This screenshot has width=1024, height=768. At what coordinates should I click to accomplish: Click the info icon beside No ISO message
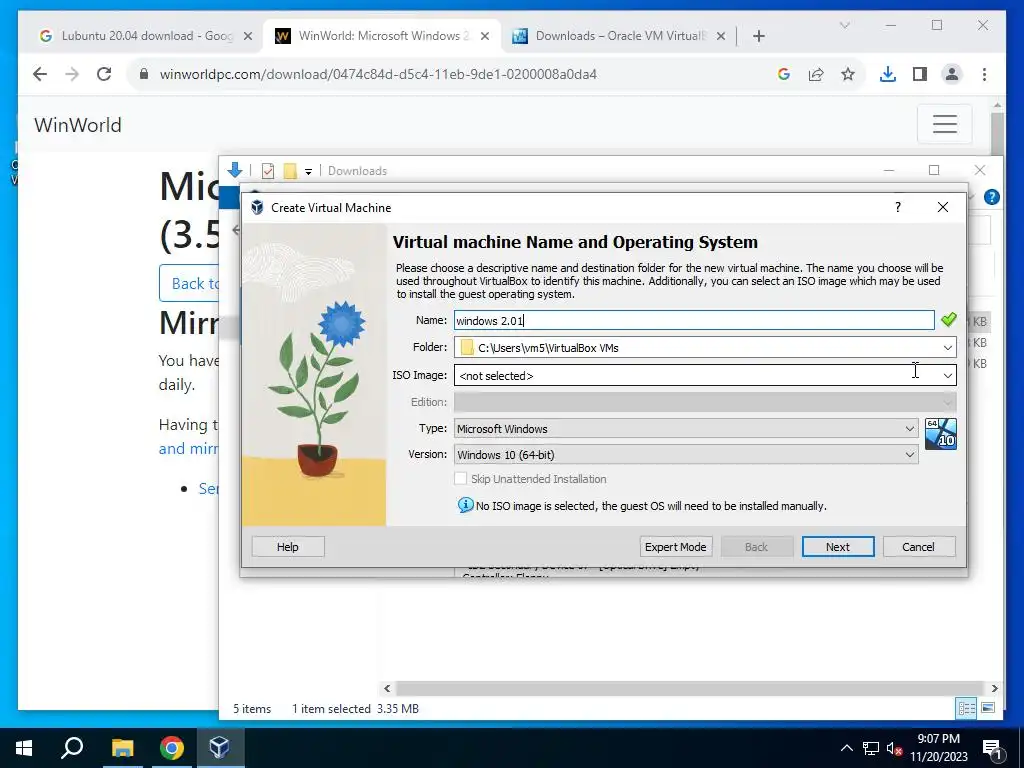[x=465, y=505]
